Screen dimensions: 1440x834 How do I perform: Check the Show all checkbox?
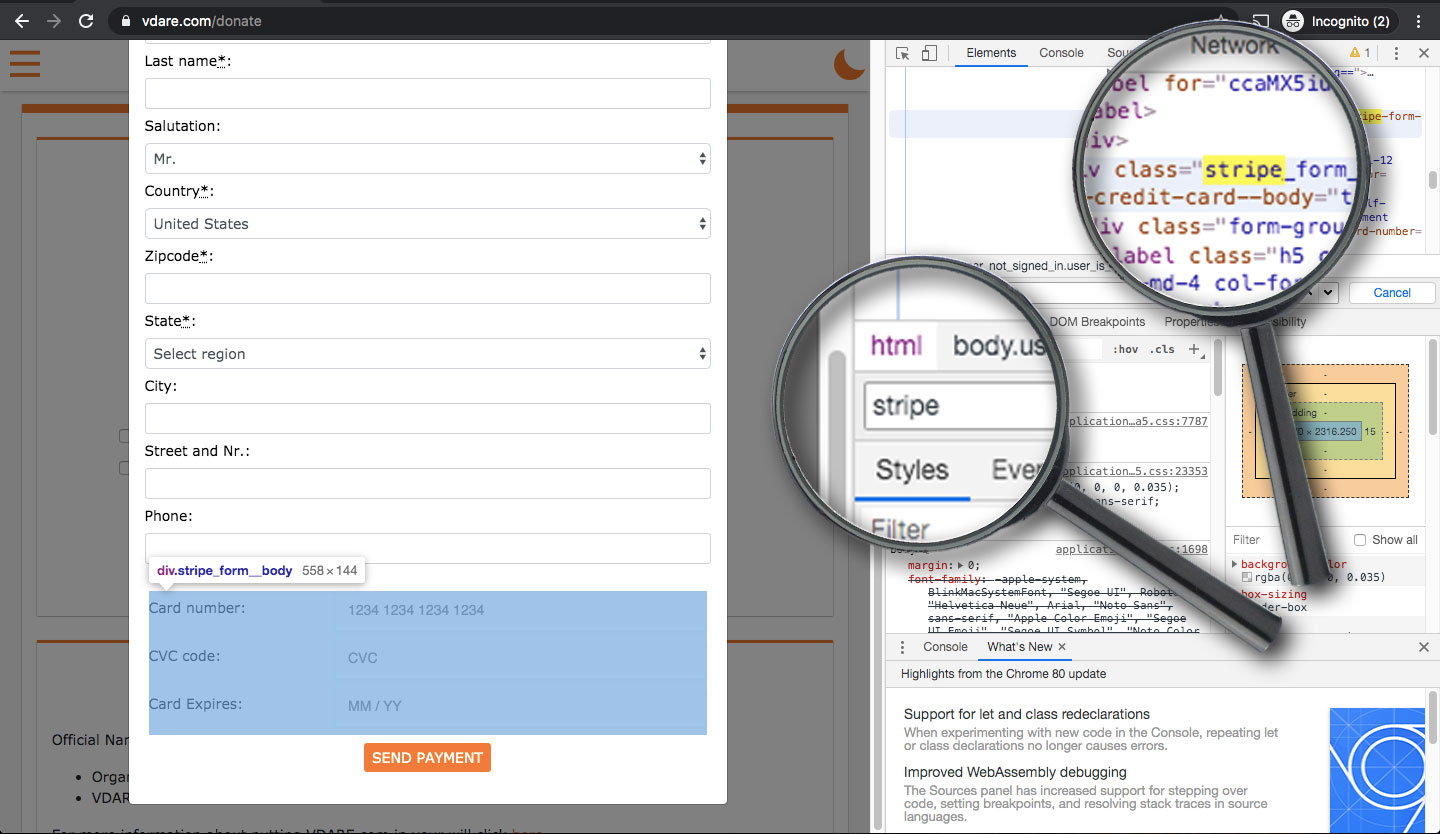(x=1360, y=540)
